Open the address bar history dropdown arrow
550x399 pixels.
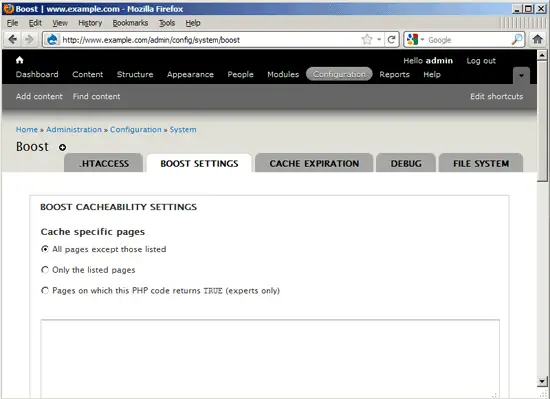379,40
